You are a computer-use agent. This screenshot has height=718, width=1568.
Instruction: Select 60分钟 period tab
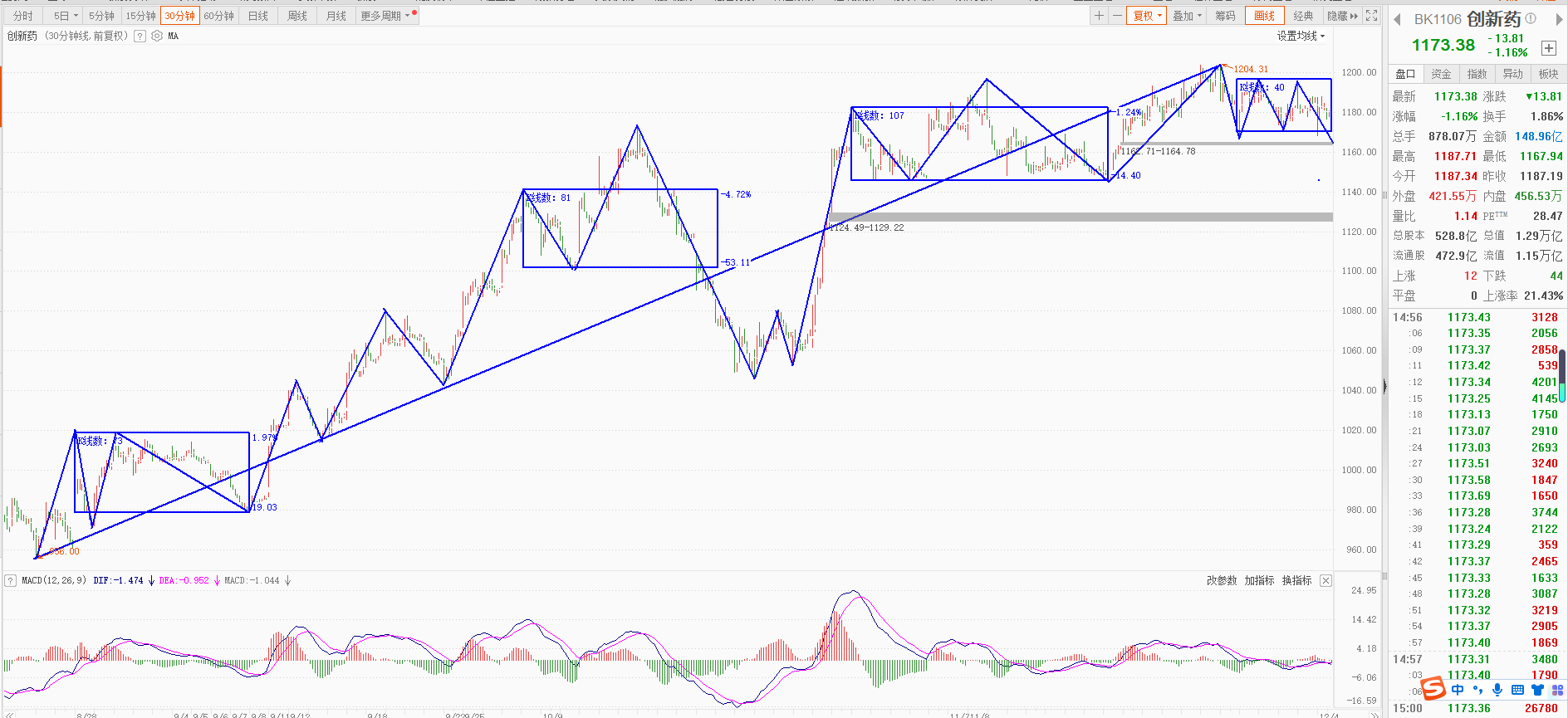[219, 16]
